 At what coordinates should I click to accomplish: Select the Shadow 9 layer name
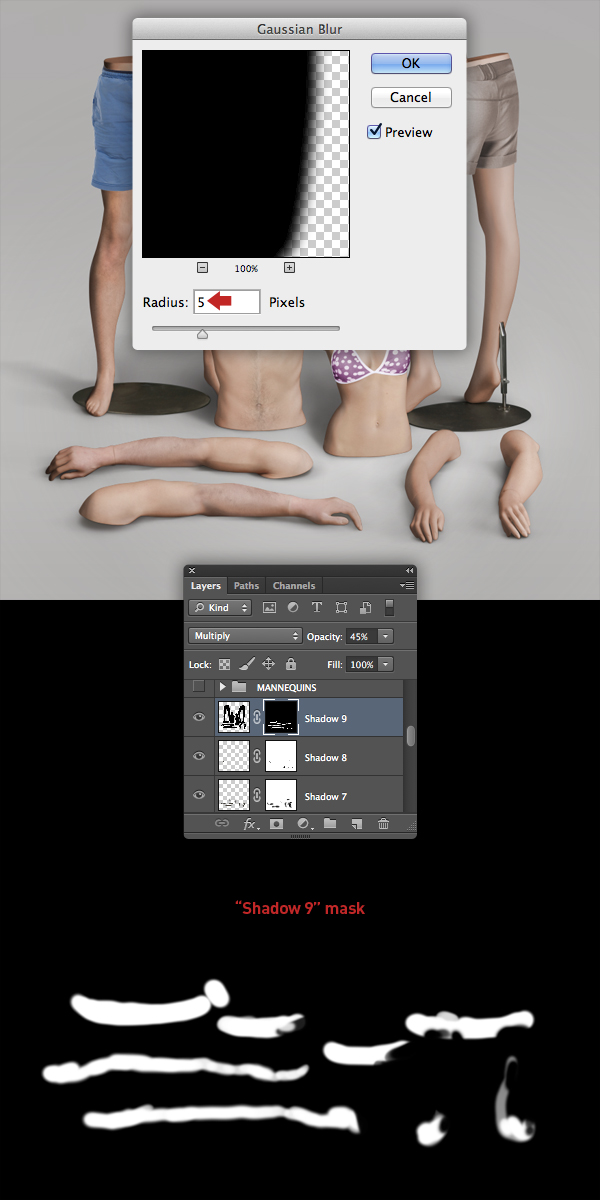(x=326, y=718)
